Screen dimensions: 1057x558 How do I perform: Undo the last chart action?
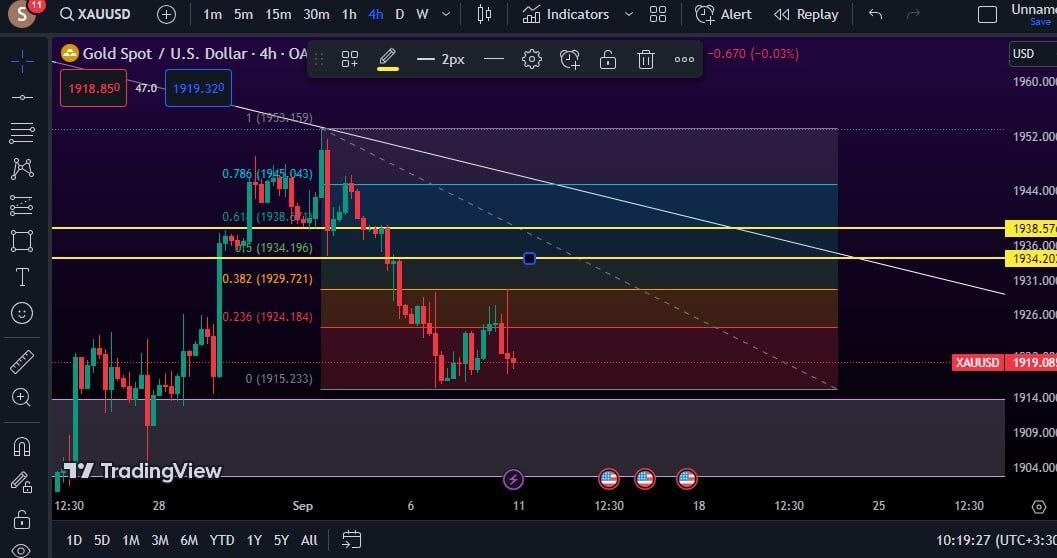[875, 14]
